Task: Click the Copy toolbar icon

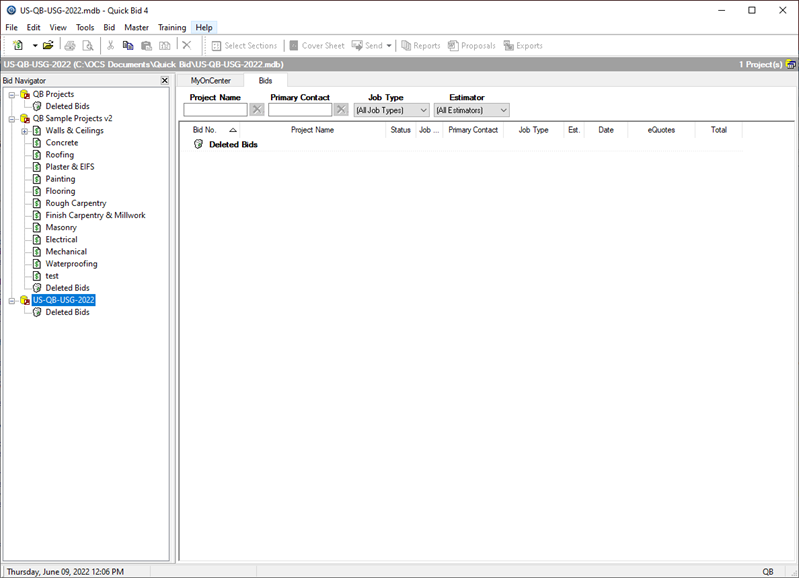Action: click(128, 45)
